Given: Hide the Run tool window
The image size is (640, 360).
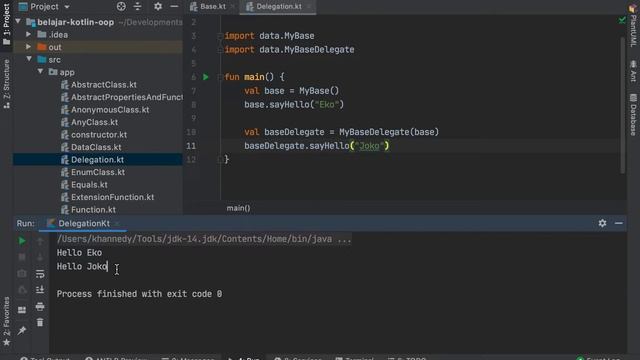Looking at the screenshot, I should click(619, 223).
